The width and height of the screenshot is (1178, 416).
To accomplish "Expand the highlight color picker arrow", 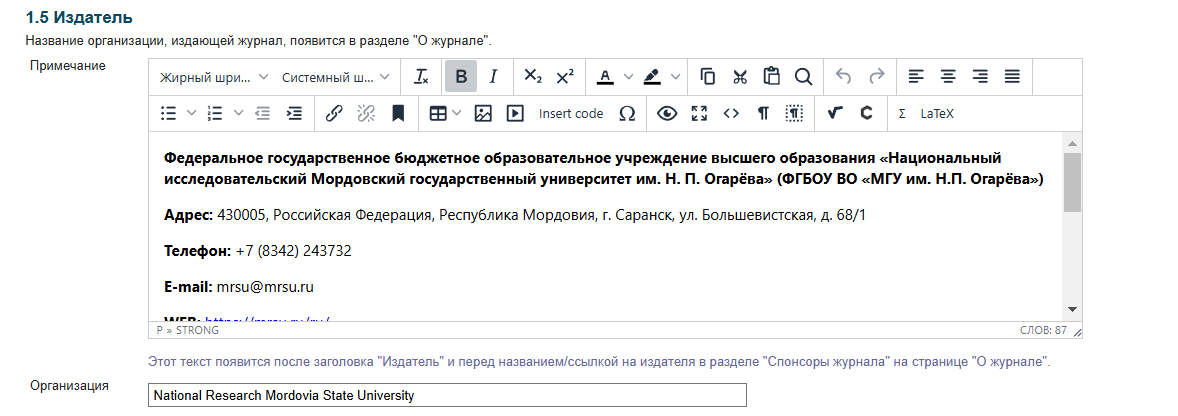I will coord(675,77).
